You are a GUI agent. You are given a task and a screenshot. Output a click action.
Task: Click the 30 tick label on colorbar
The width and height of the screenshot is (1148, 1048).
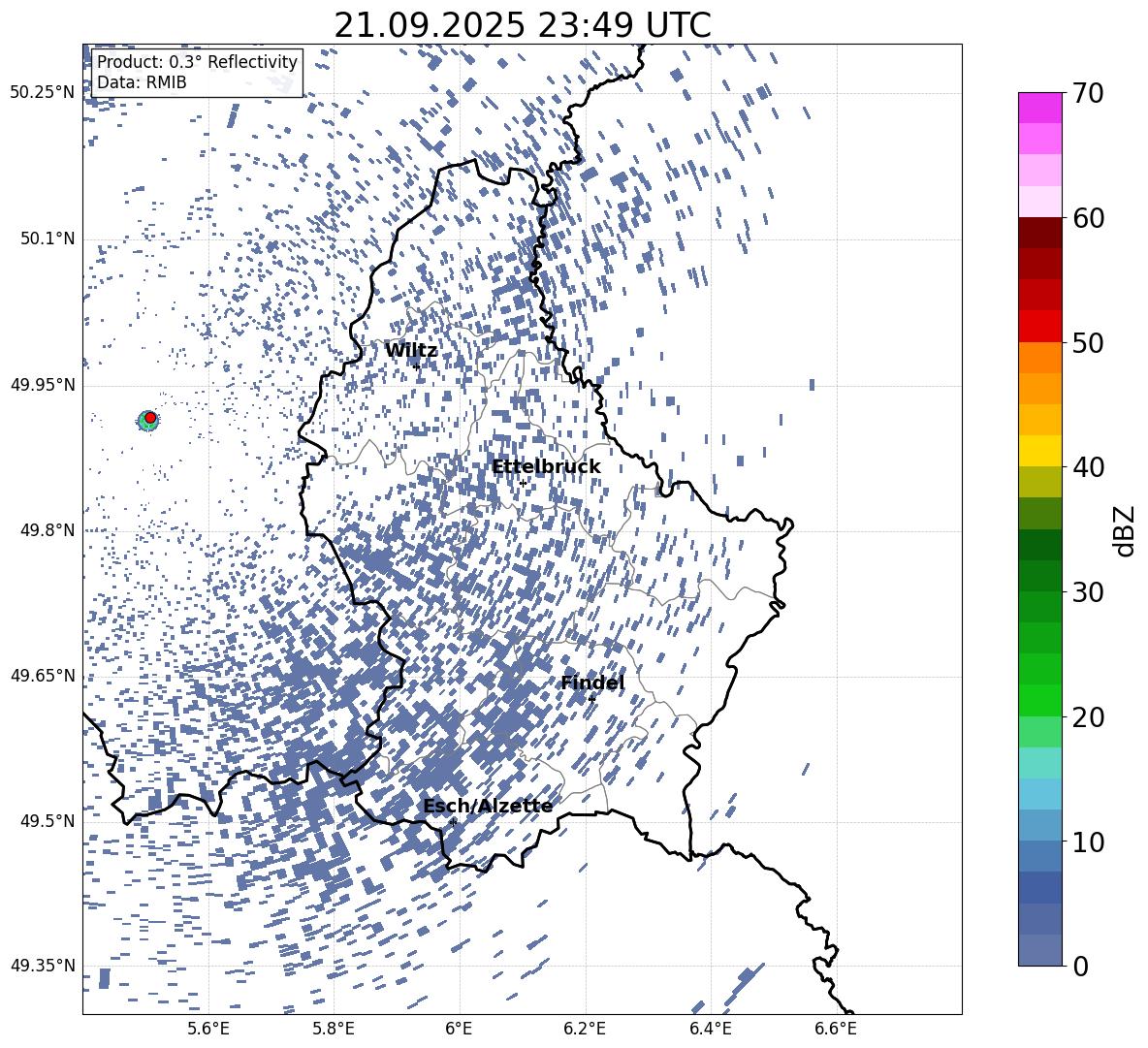pyautogui.click(x=1088, y=592)
